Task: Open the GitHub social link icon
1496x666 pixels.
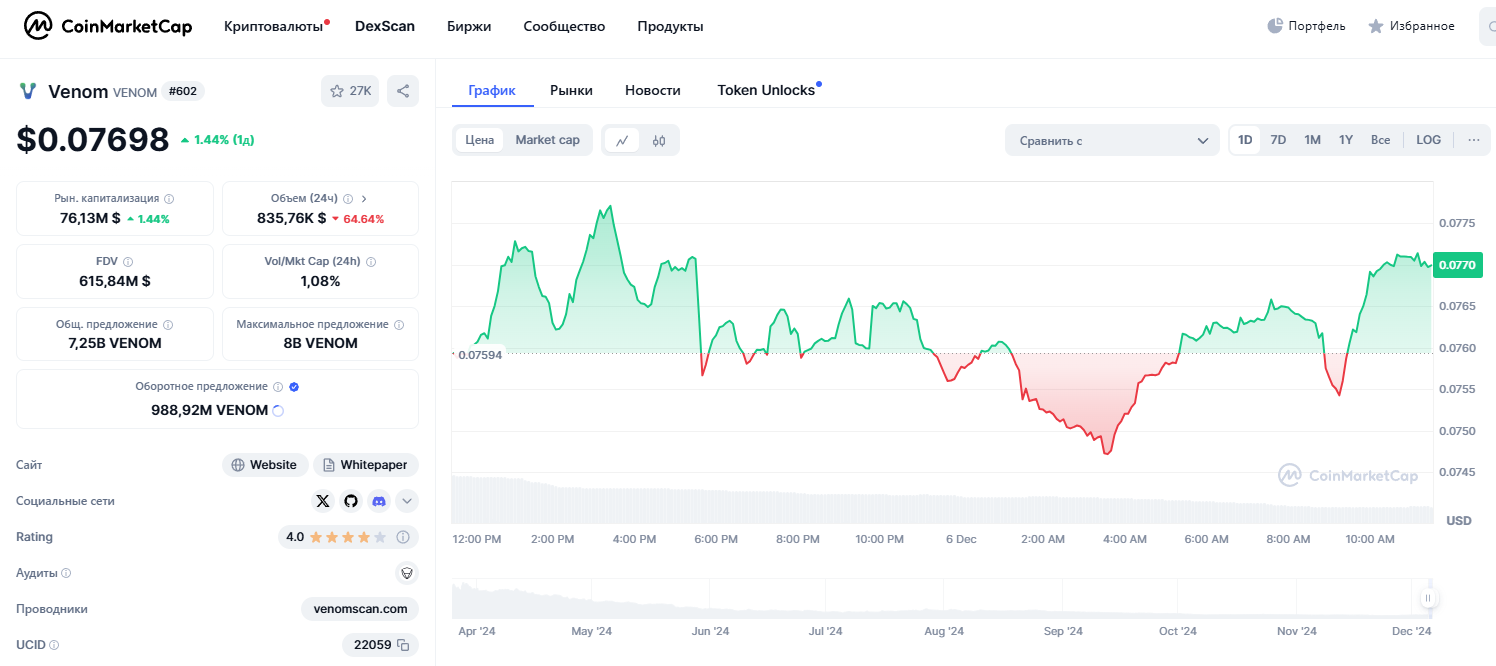Action: (350, 501)
